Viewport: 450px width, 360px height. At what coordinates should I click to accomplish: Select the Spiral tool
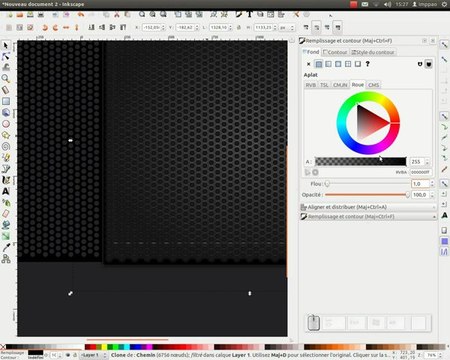pos(6,146)
